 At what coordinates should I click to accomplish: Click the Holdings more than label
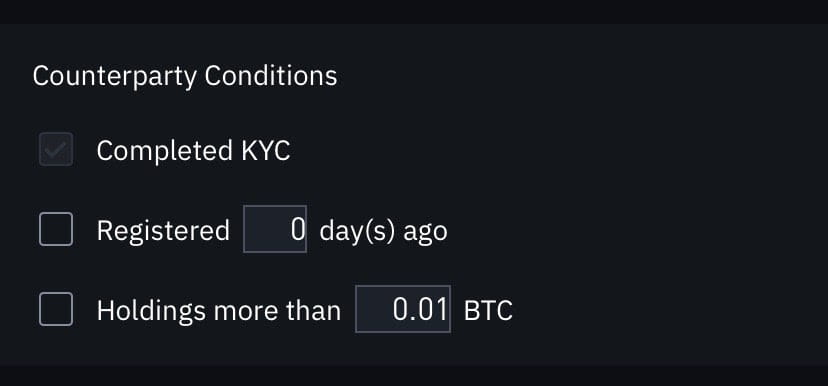click(219, 310)
